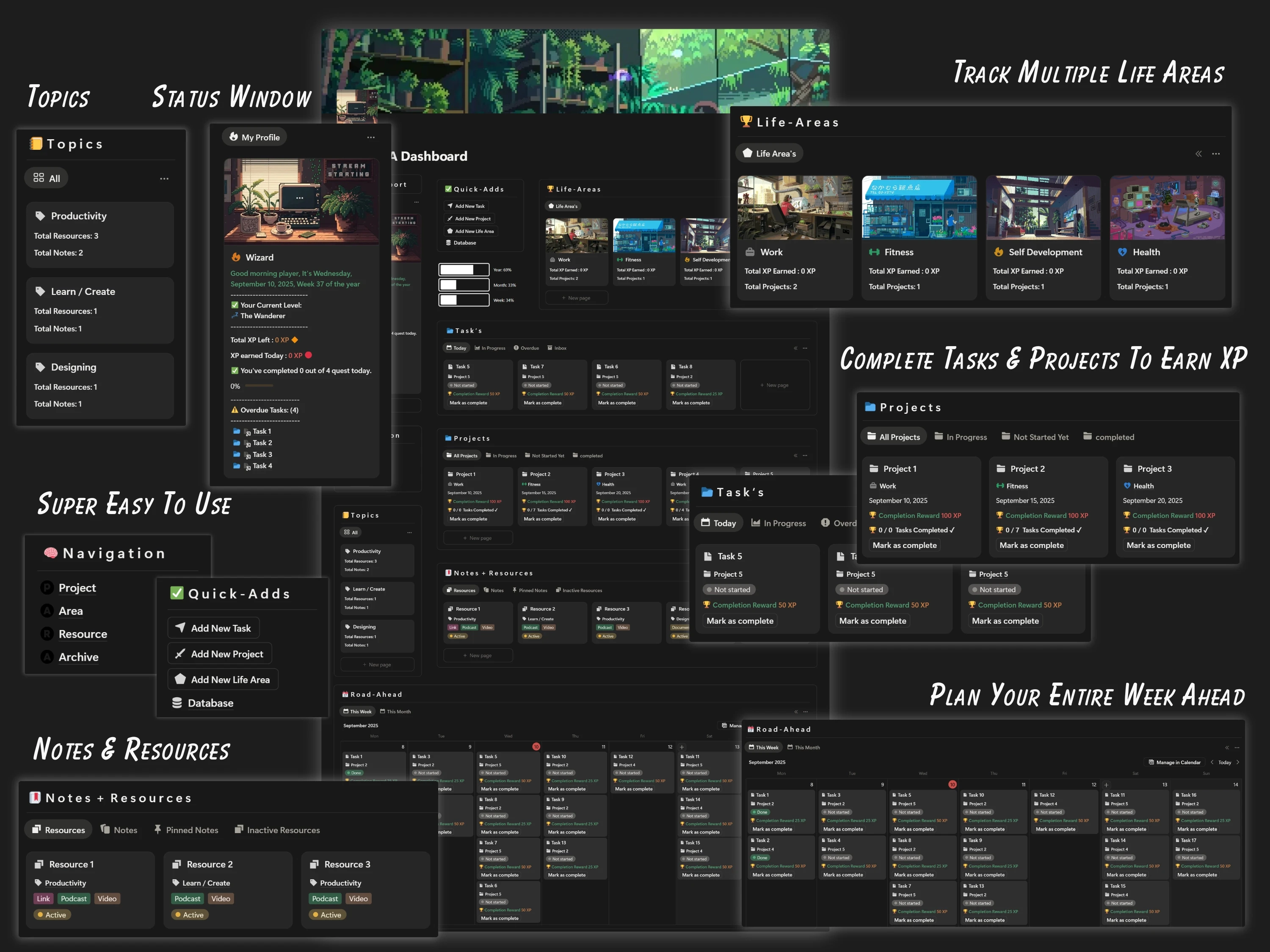This screenshot has width=1270, height=952.
Task: Click Add New Project in enlarged Quick-Adds panel
Action: [x=220, y=654]
